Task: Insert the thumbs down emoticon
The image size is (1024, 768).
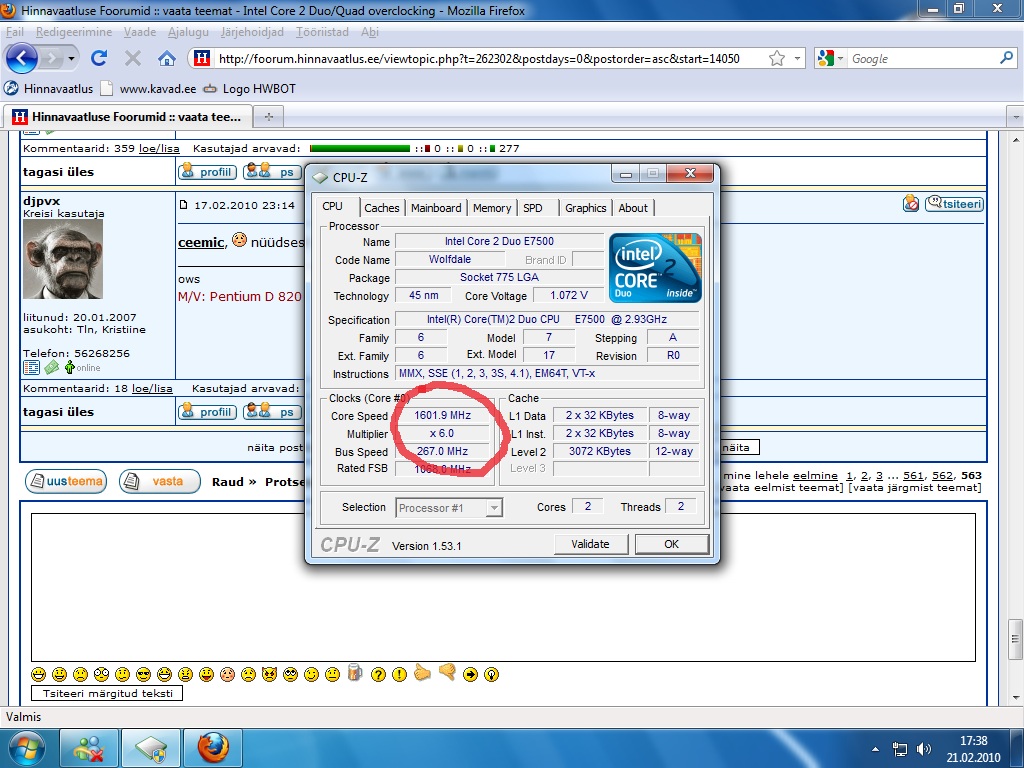Action: click(447, 671)
